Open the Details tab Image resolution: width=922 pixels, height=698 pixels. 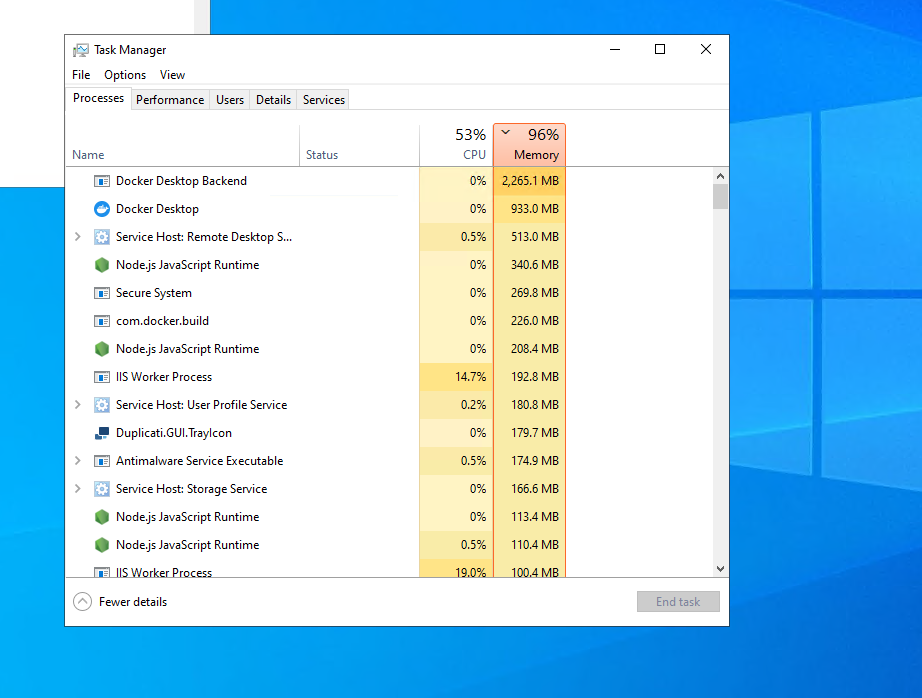[x=273, y=100]
